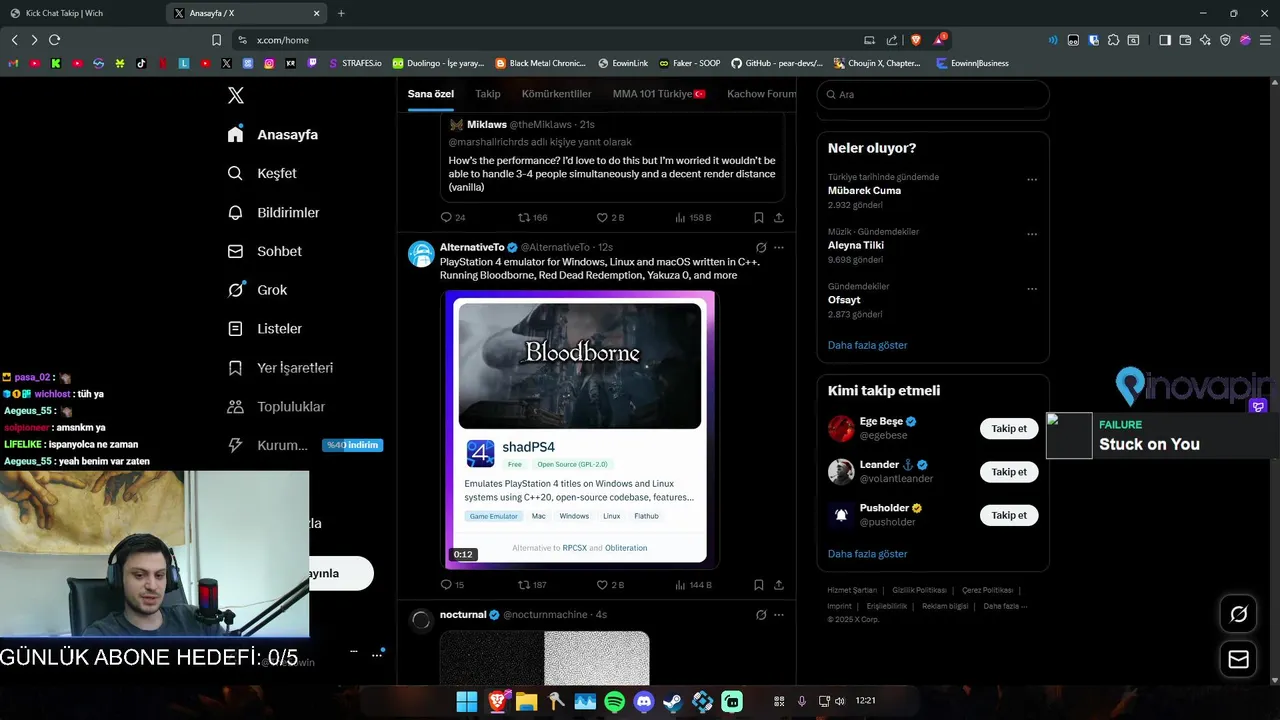1280x720 pixels.
Task: Switch to the Kömürkentliler tab
Action: click(x=557, y=94)
